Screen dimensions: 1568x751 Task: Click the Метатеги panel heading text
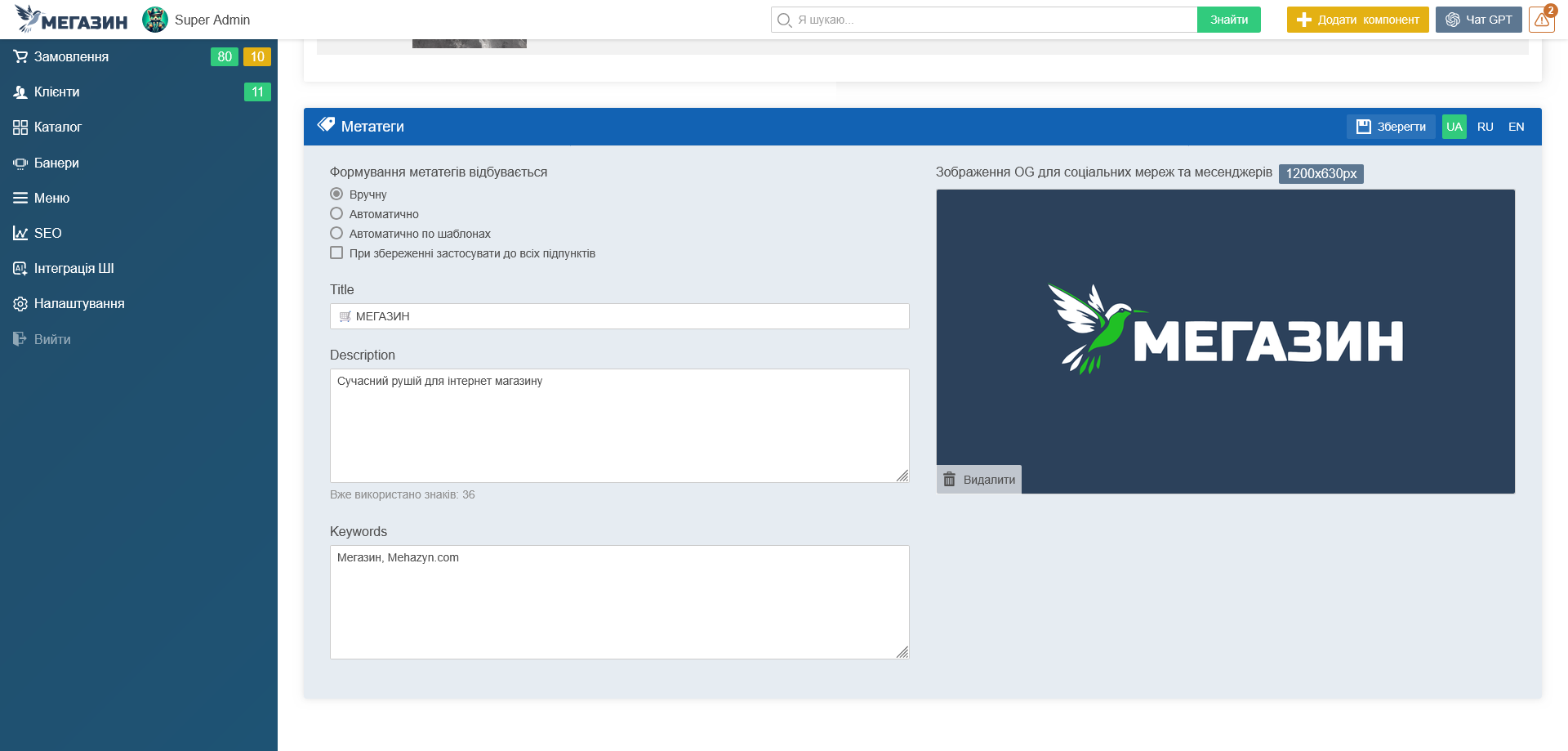point(372,127)
